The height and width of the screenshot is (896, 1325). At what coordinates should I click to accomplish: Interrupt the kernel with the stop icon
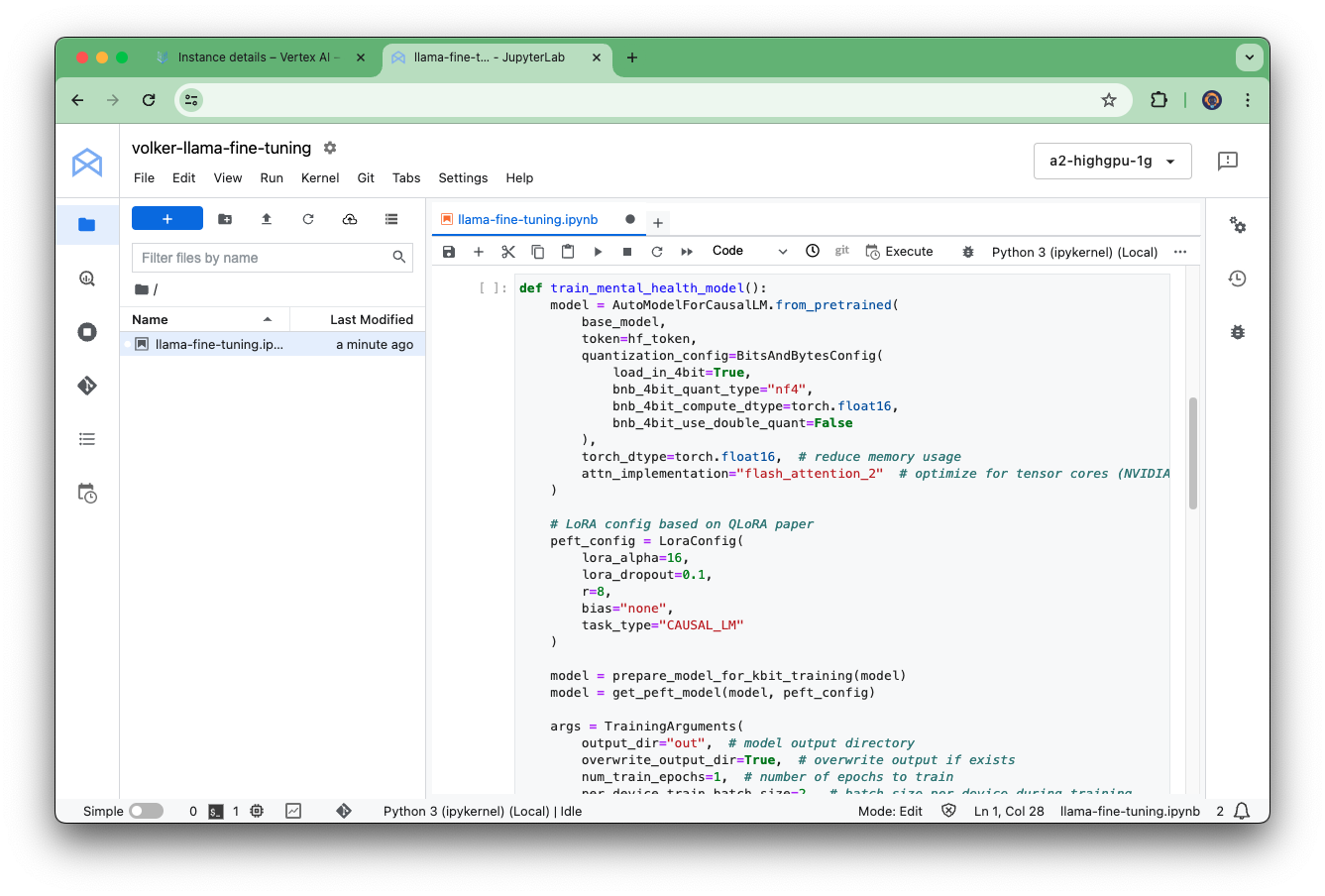tap(626, 252)
